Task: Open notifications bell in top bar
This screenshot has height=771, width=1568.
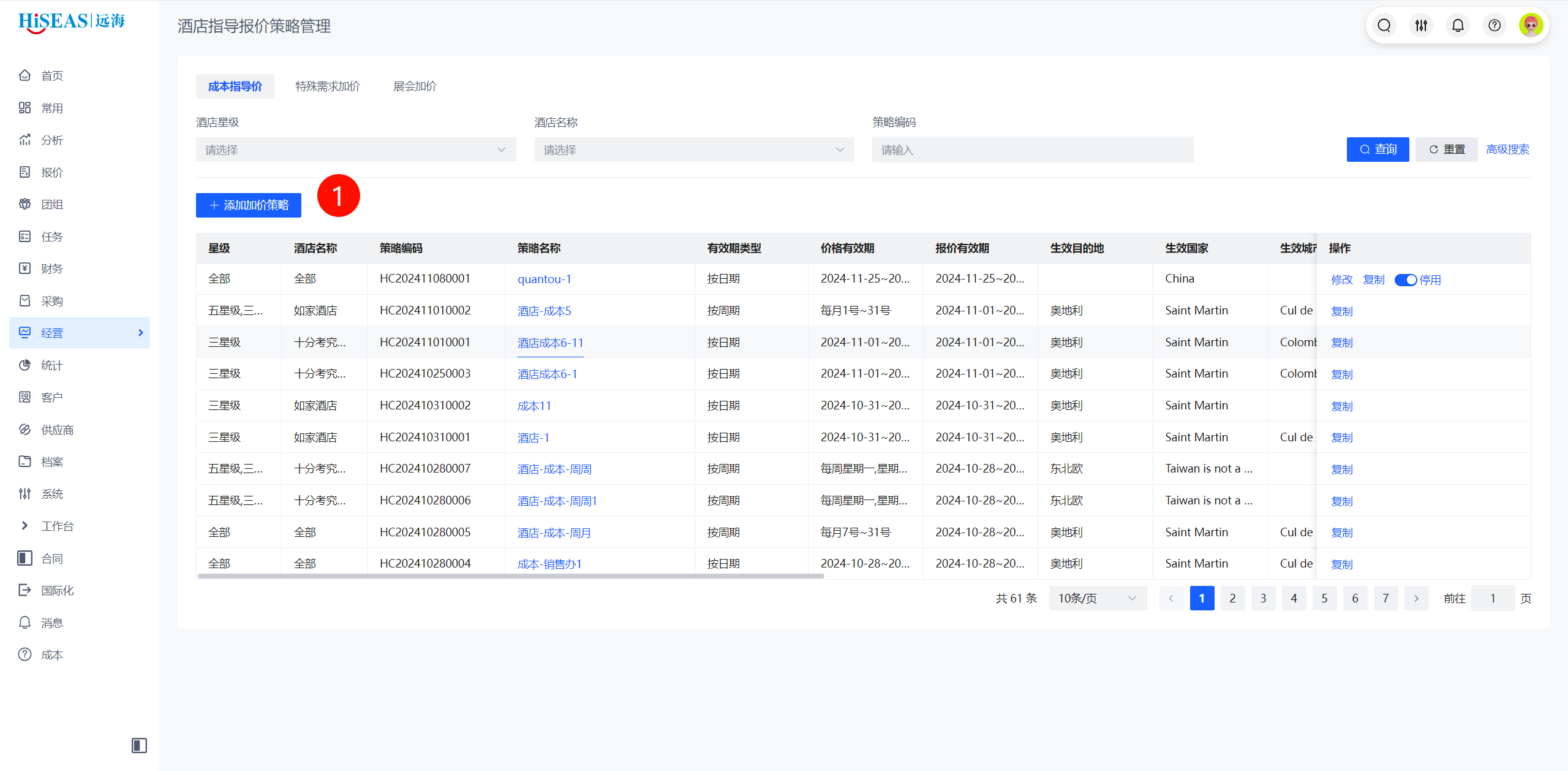Action: pos(1458,25)
